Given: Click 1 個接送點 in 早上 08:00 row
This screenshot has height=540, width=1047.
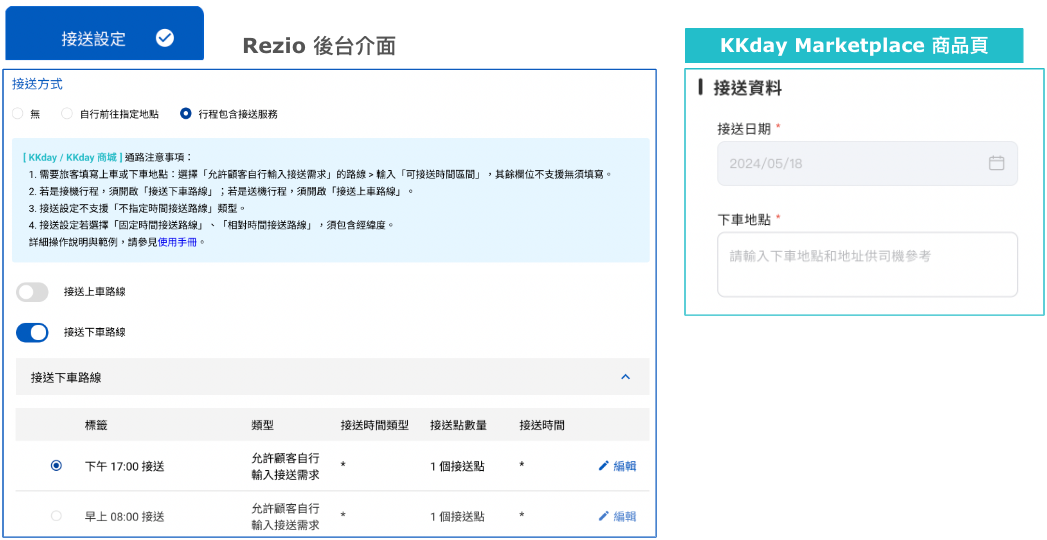Looking at the screenshot, I should point(457,516).
